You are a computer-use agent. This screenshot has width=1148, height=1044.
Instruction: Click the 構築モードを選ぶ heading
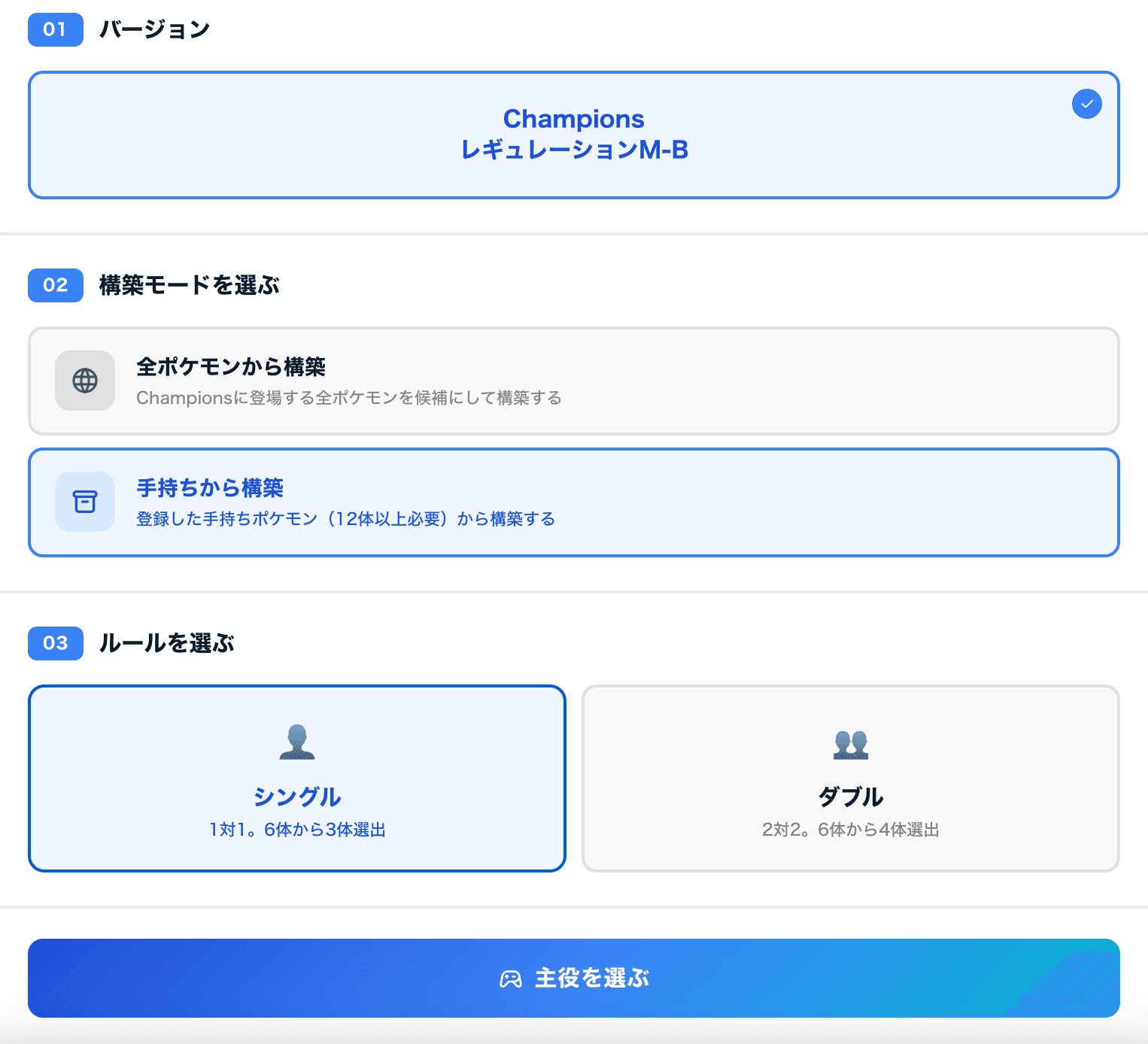[190, 285]
